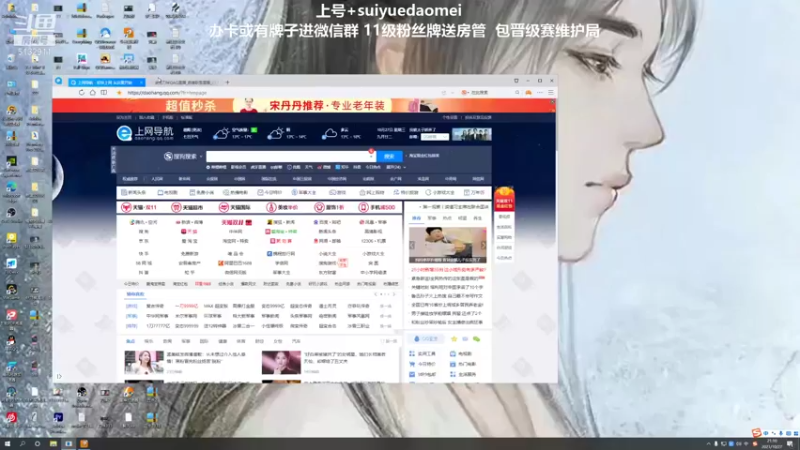Open the notification center icon
Image resolution: width=800 pixels, height=450 pixels.
pyautogui.click(x=790, y=444)
